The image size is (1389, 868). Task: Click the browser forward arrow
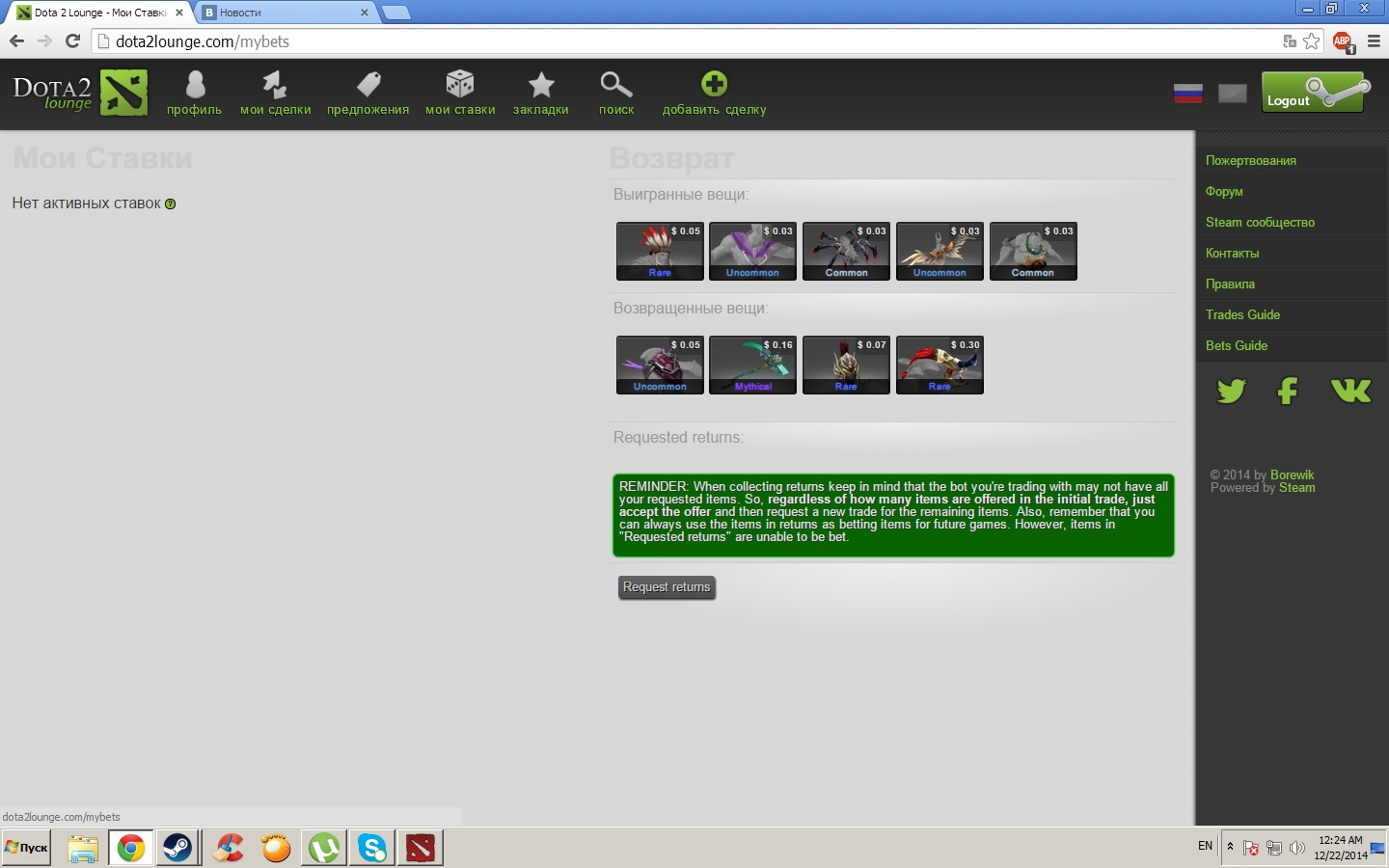[44, 41]
